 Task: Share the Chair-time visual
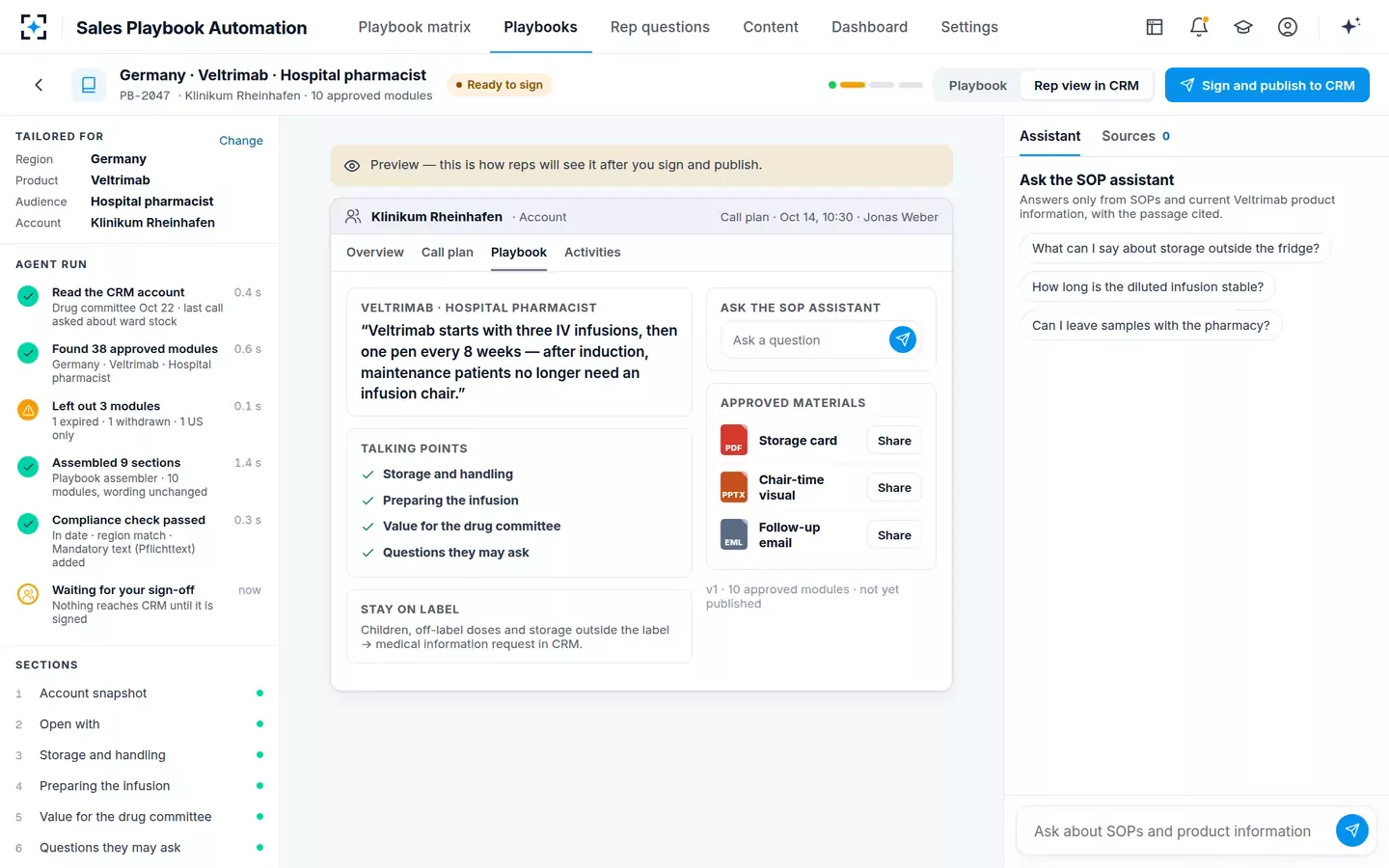[894, 488]
